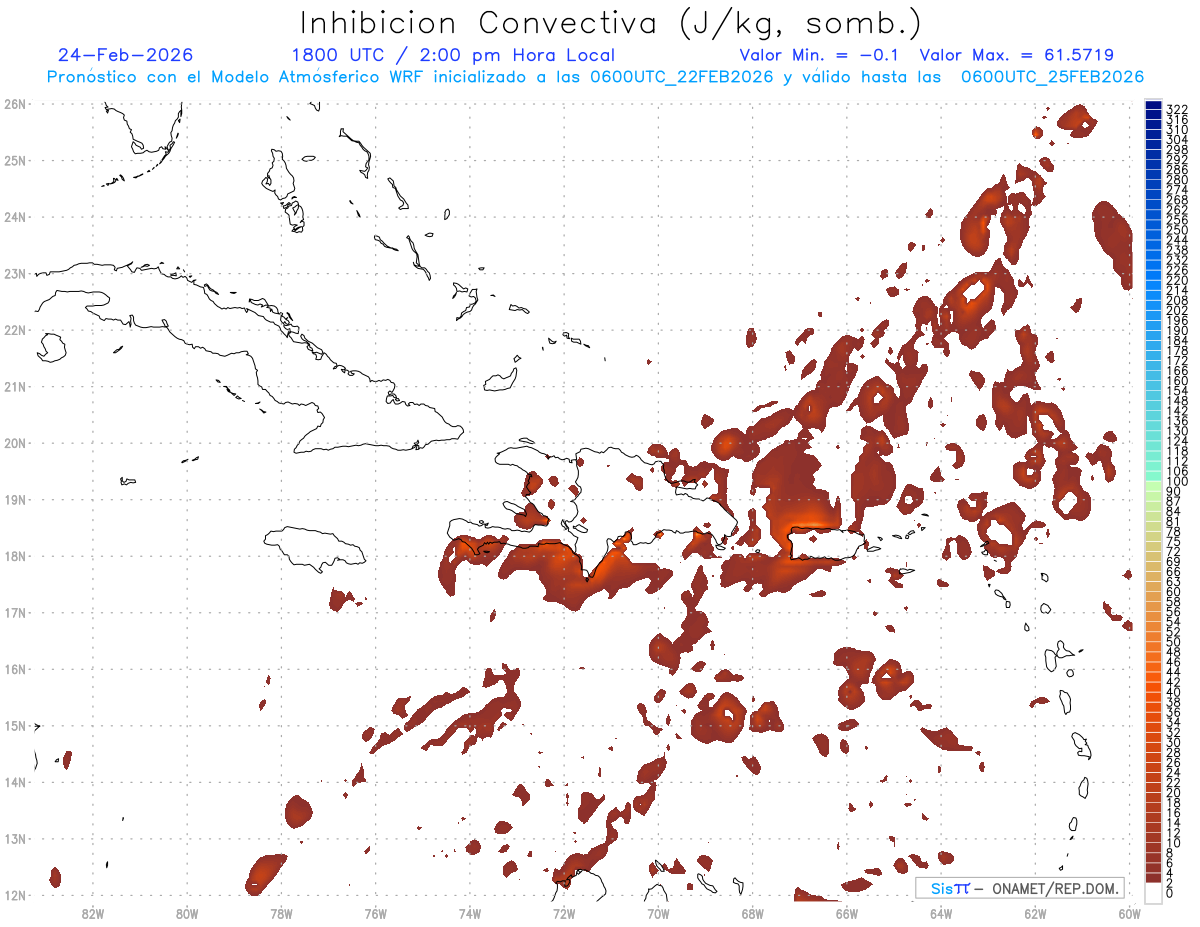The height and width of the screenshot is (927, 1200).
Task: Click the 74W longitude label
Action: (x=469, y=912)
